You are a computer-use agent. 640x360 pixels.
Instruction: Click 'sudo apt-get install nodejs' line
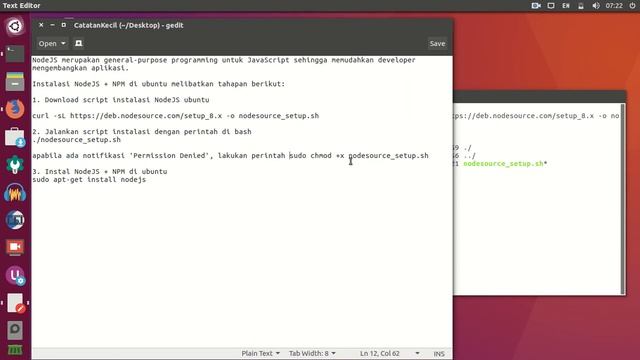click(x=89, y=180)
